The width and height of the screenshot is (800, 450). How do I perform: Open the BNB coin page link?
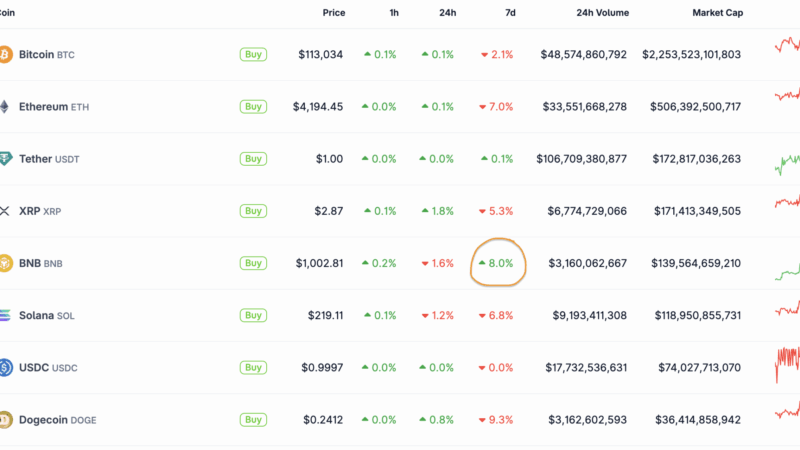pos(40,263)
